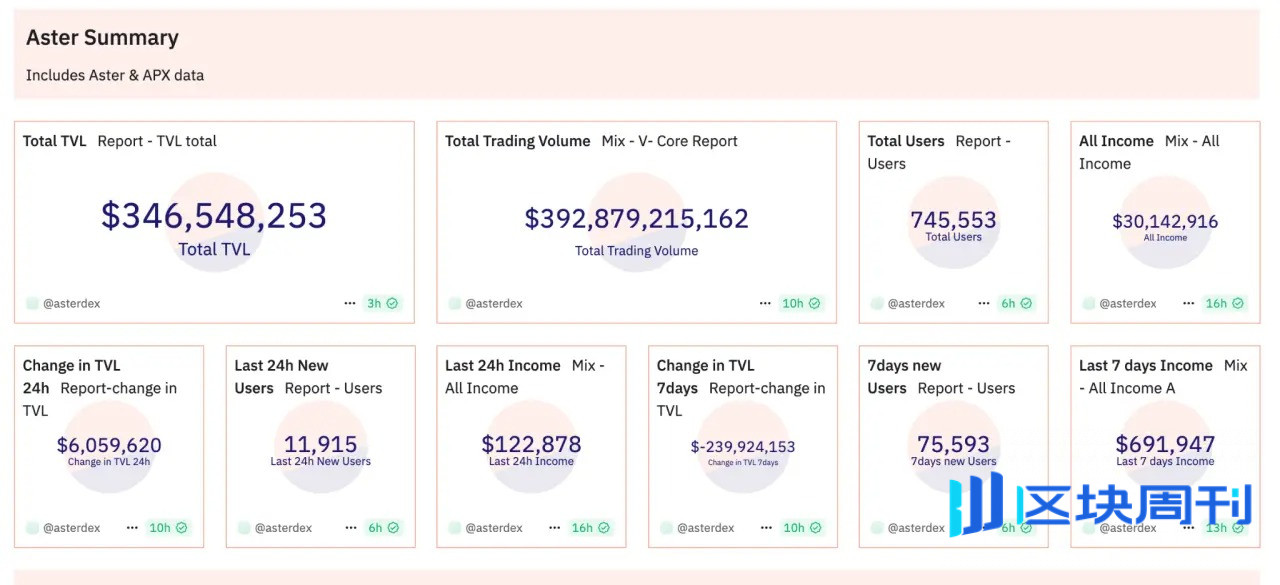Click the 16h refresh badge on All Income
The width and height of the screenshot is (1280, 585).
coord(1223,303)
